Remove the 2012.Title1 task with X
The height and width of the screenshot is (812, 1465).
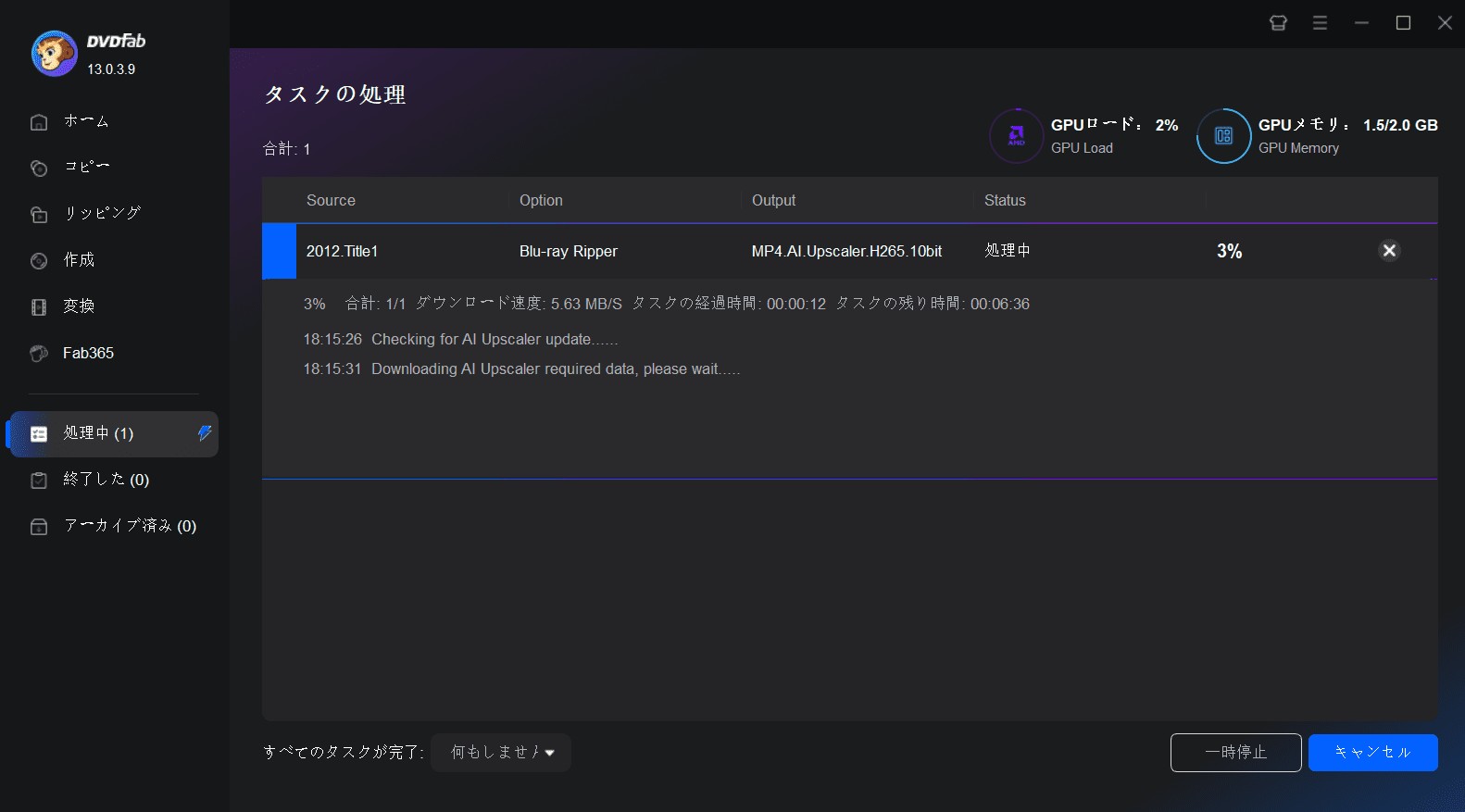click(x=1389, y=250)
